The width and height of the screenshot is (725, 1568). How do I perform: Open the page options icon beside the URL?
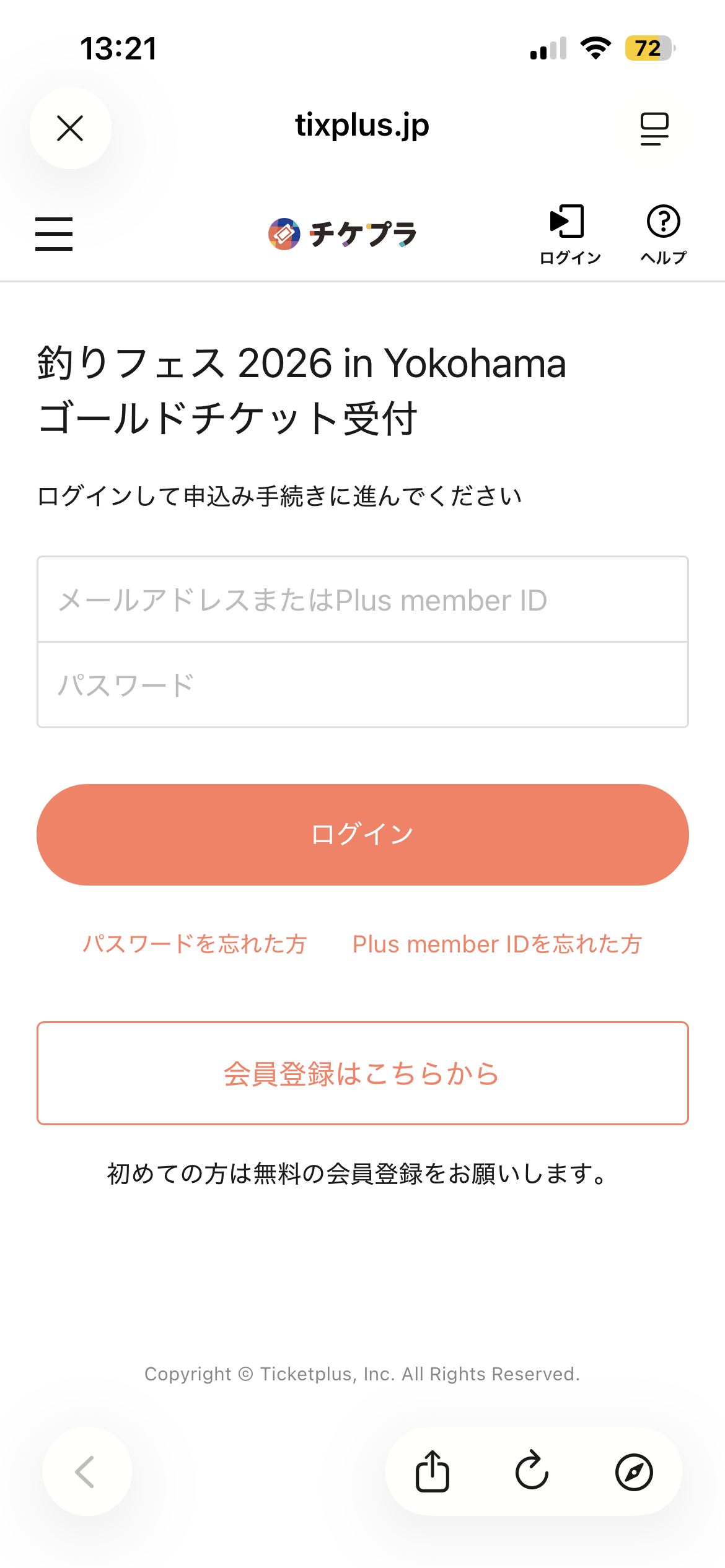[x=654, y=128]
